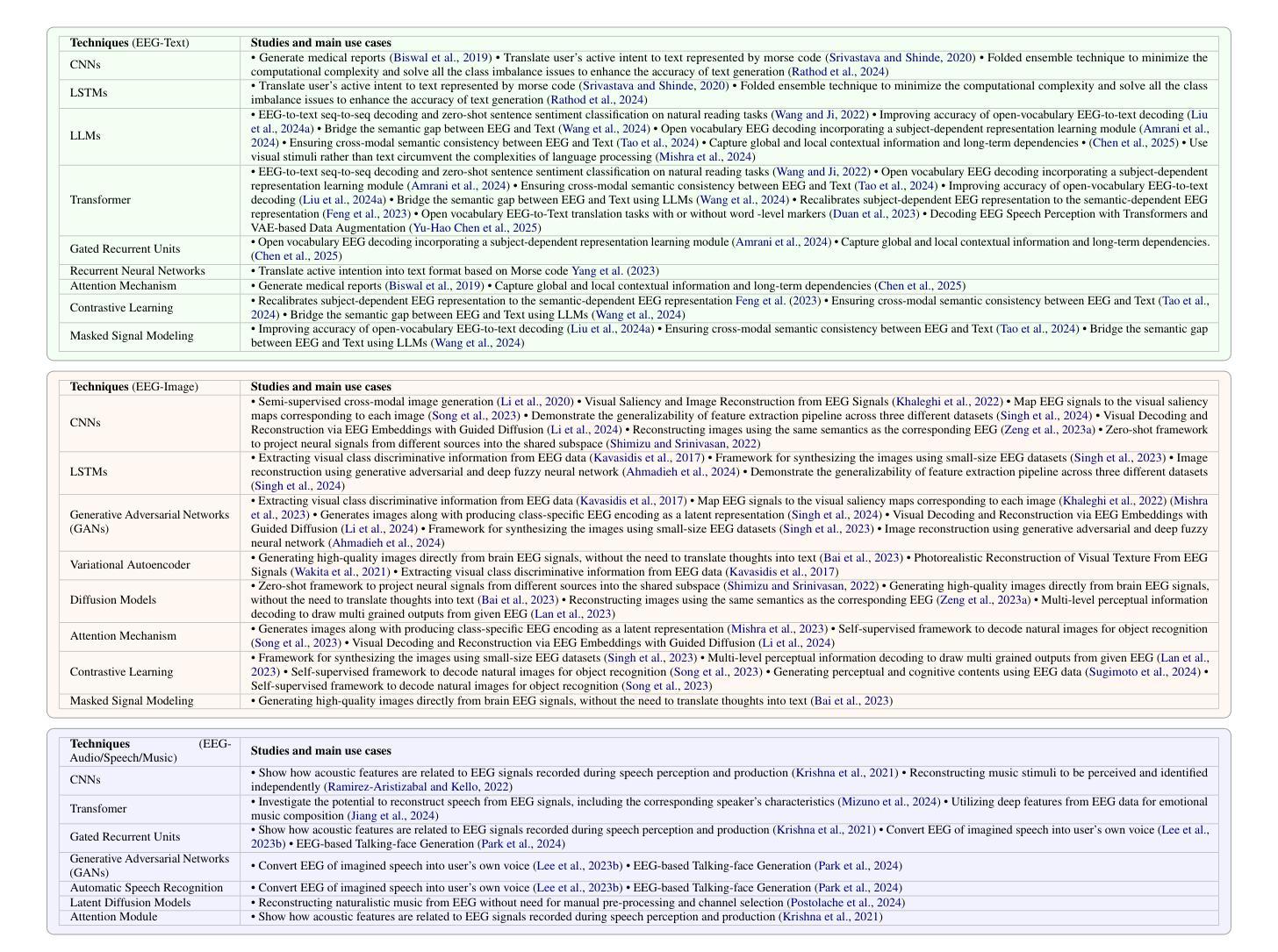Image resolution: width=1278 pixels, height=952 pixels.
Task: Click Krishna et al., 2021 in audio CNNs row
Action: pos(845,773)
